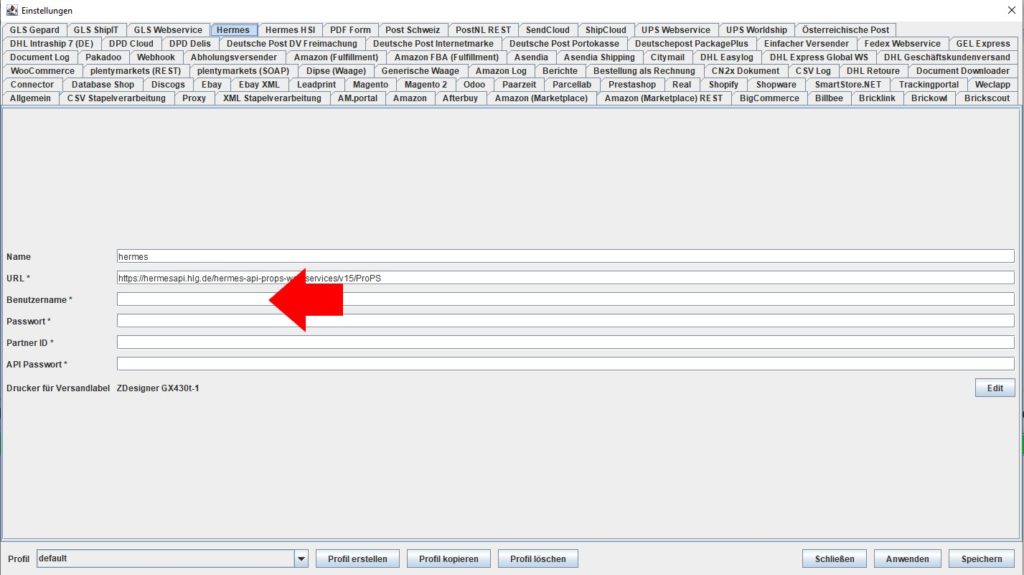Select the Brickscout tab
The image size is (1024, 575).
click(986, 99)
